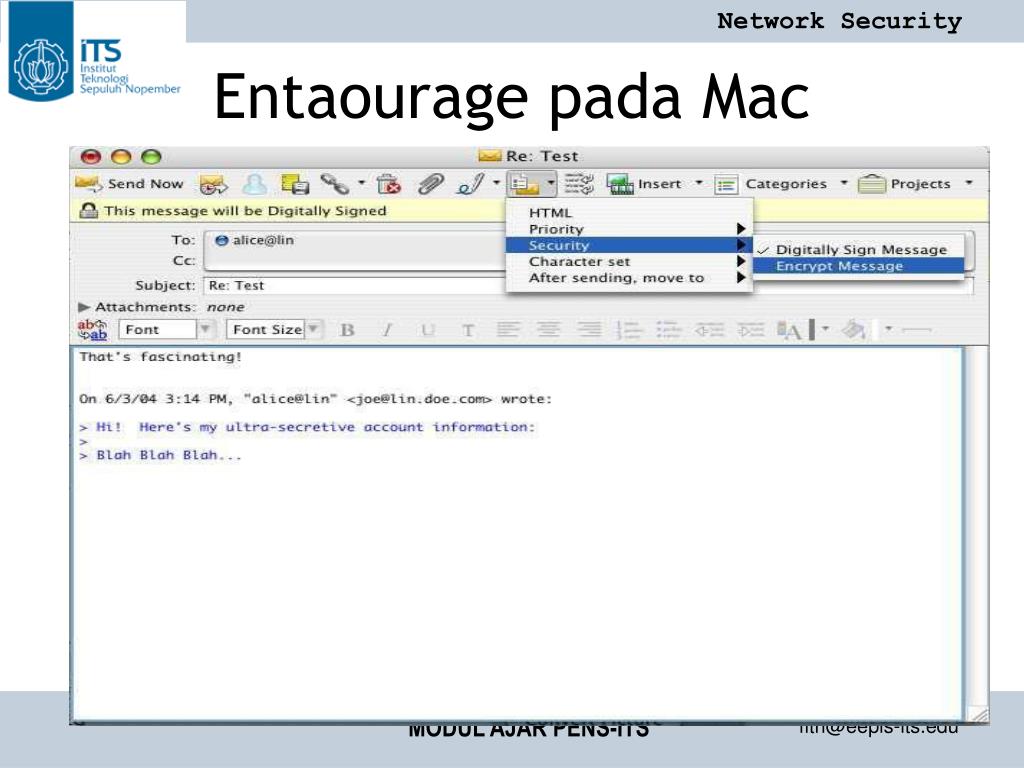This screenshot has height=768, width=1024.
Task: Open the Signature dropdown arrow
Action: (x=496, y=183)
